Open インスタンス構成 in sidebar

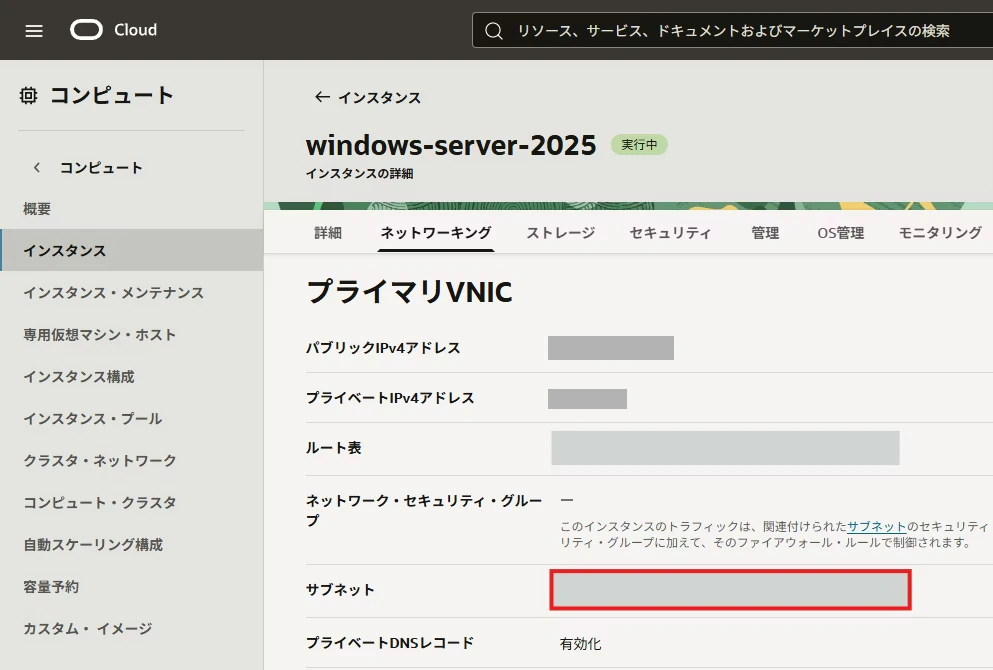click(79, 377)
